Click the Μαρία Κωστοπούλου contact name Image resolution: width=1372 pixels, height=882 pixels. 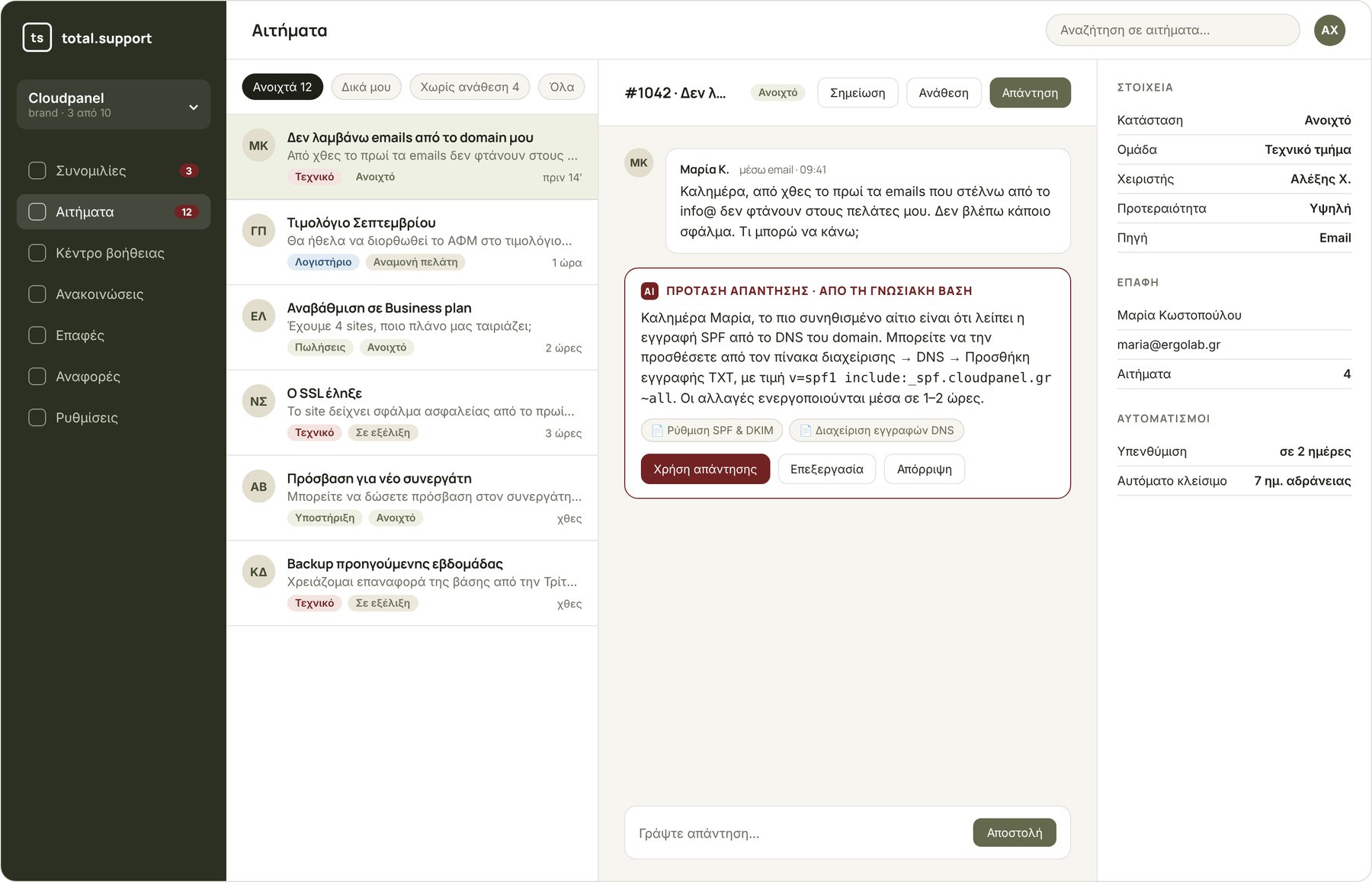(1179, 316)
